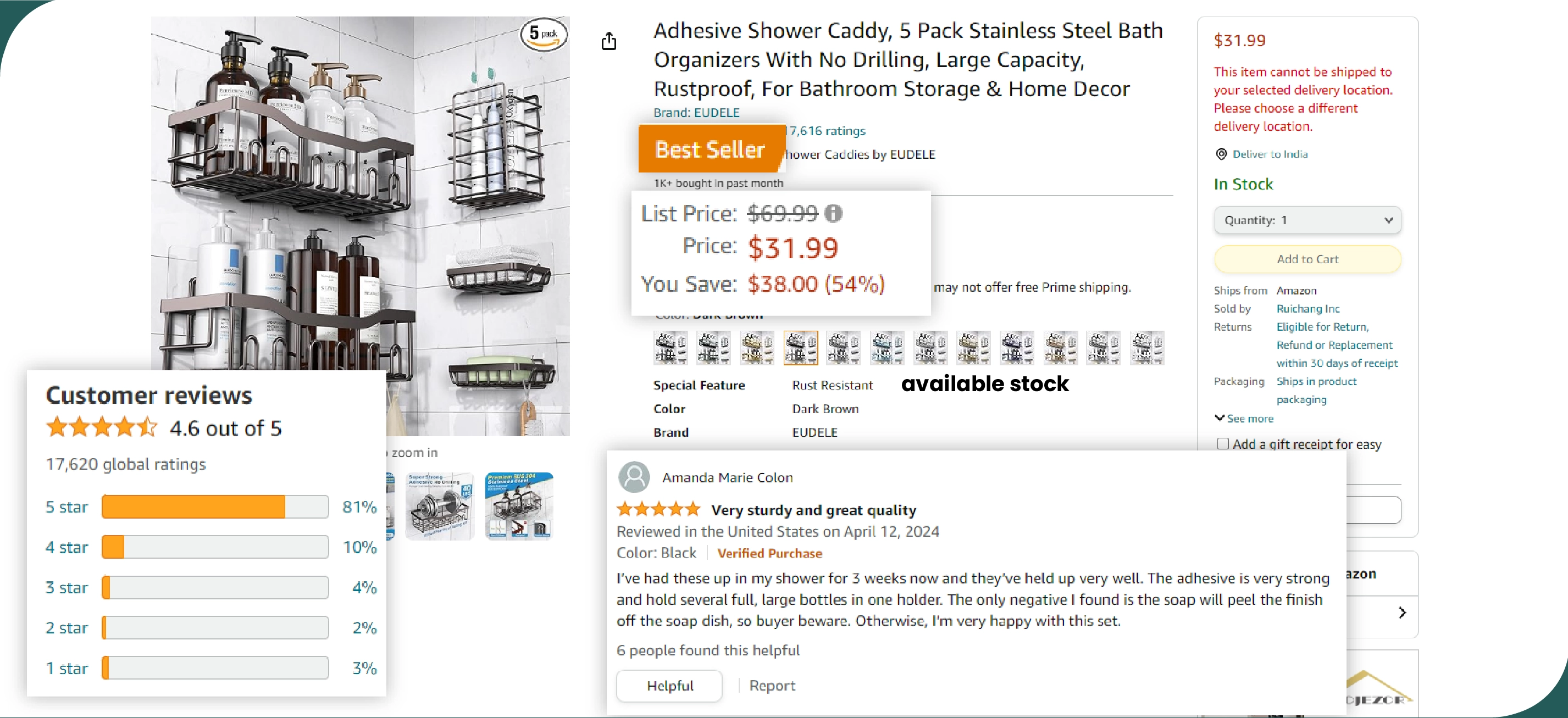This screenshot has width=1568, height=718.
Task: Click the Add to Cart button
Action: [x=1307, y=259]
